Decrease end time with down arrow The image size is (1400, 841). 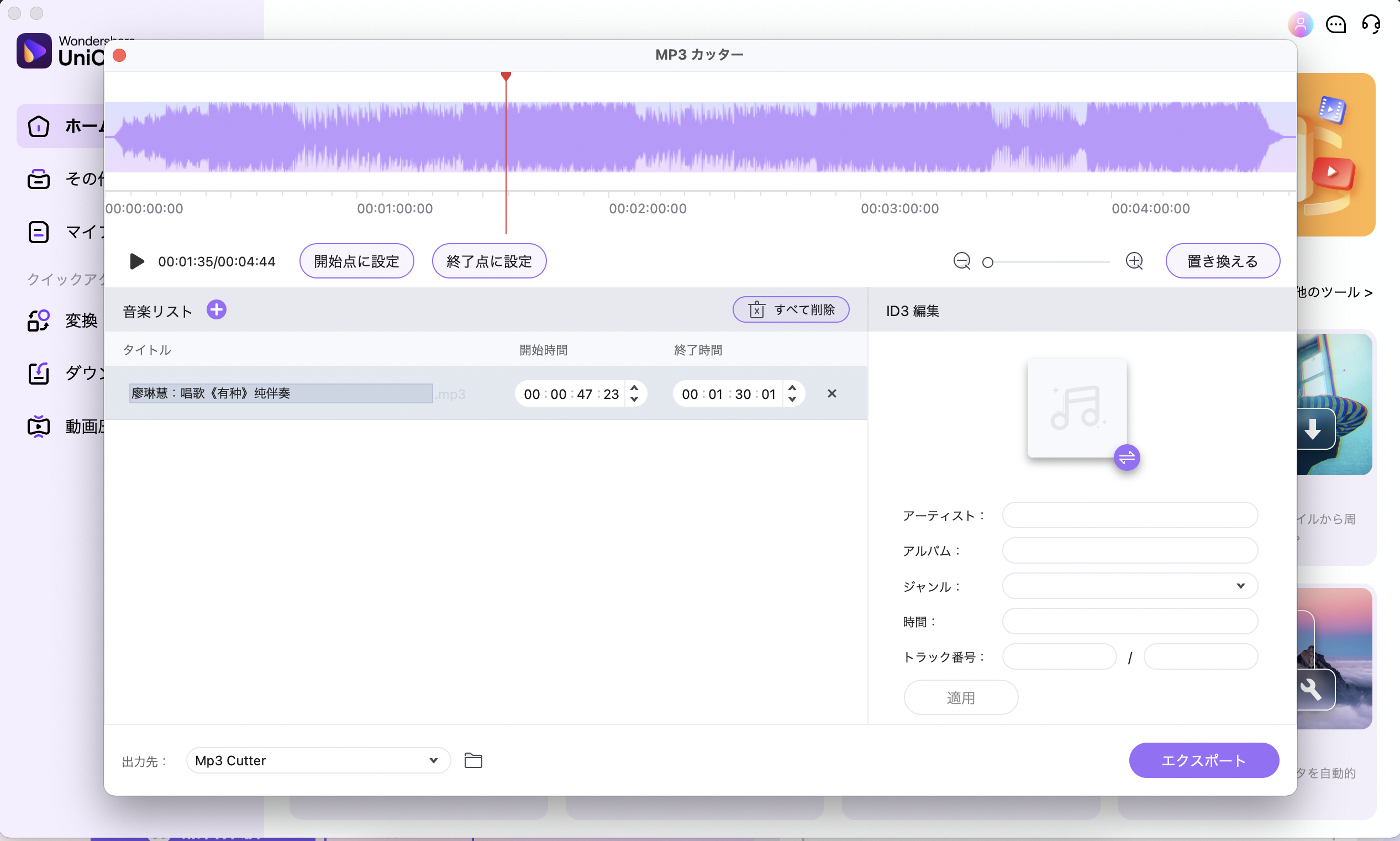coord(793,399)
